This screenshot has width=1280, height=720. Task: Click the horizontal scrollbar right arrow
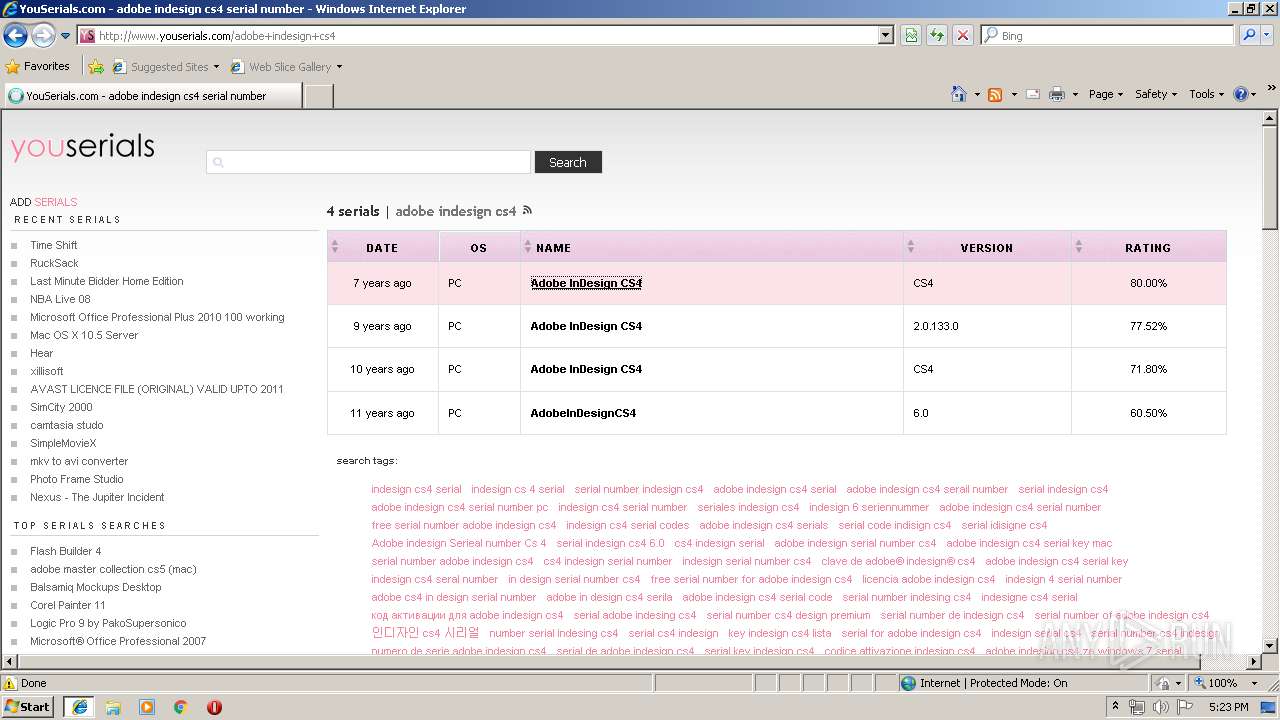point(1255,662)
